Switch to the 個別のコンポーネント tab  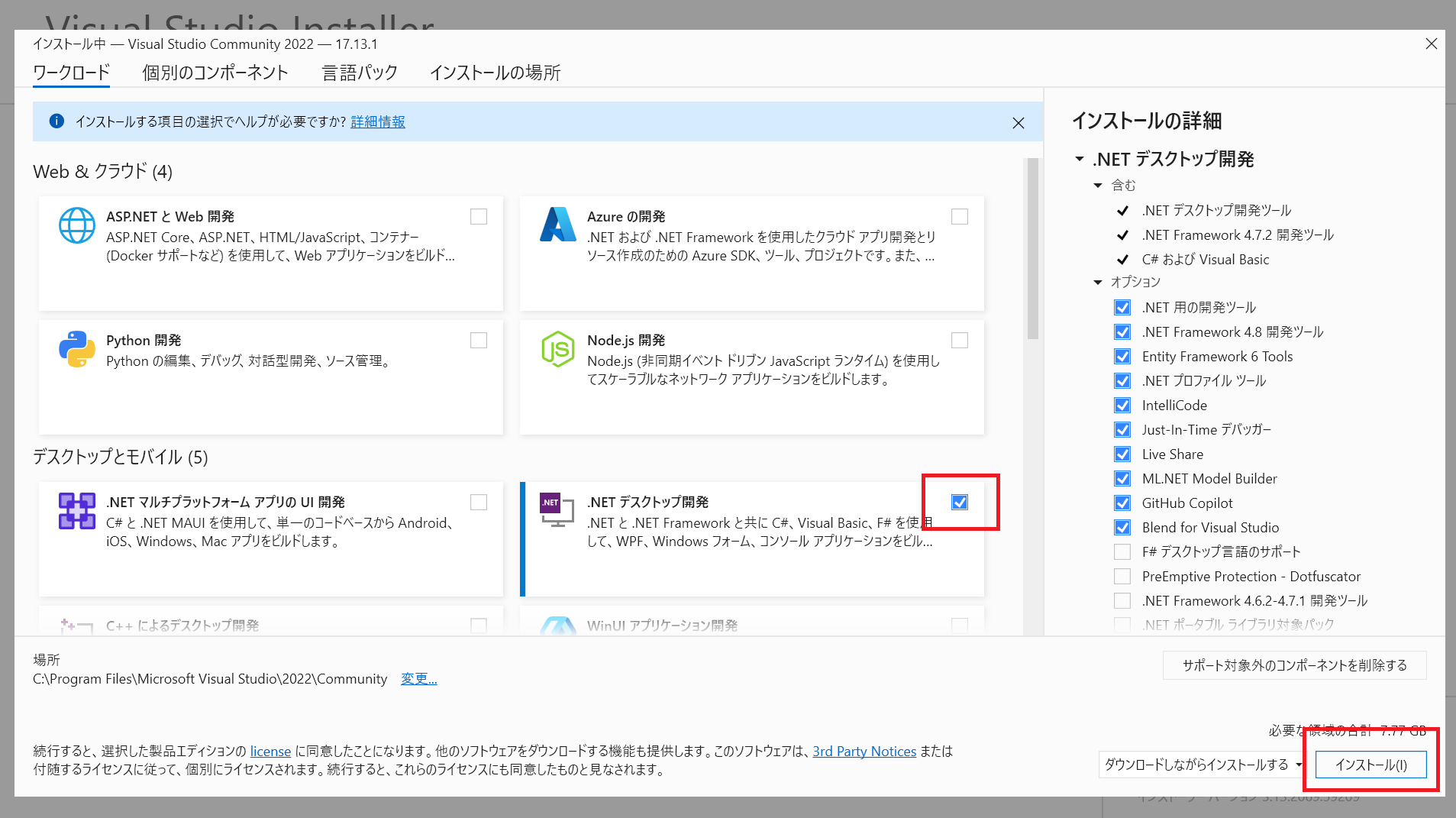[215, 73]
